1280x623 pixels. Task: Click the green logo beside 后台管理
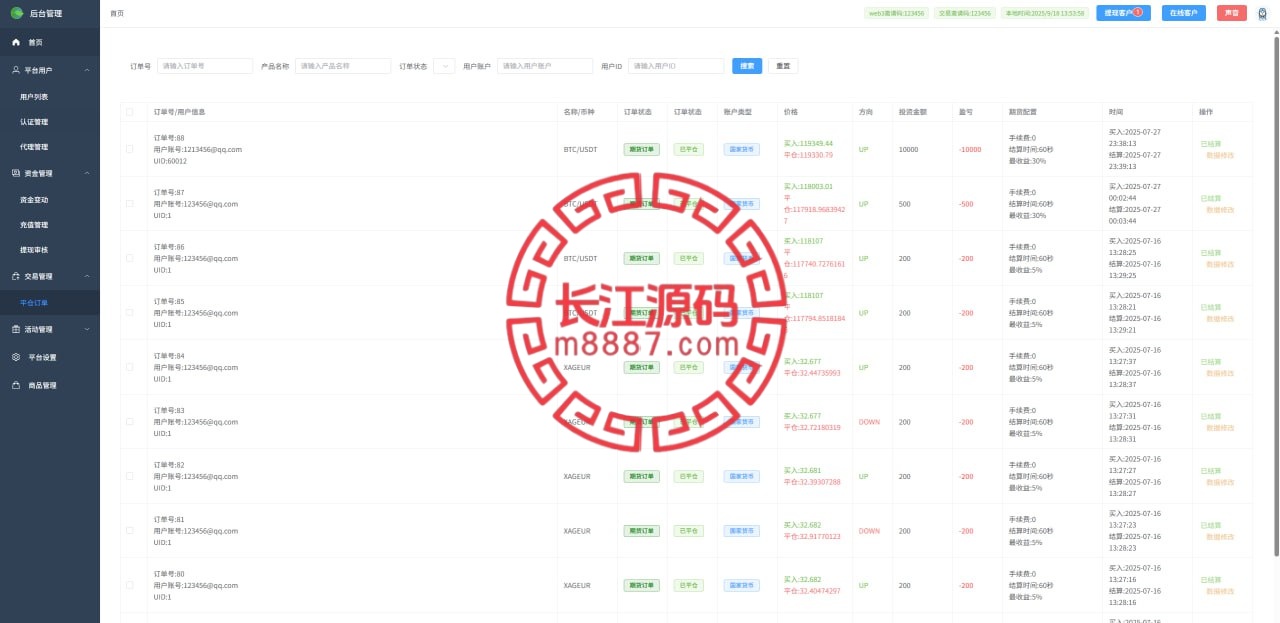(17, 13)
